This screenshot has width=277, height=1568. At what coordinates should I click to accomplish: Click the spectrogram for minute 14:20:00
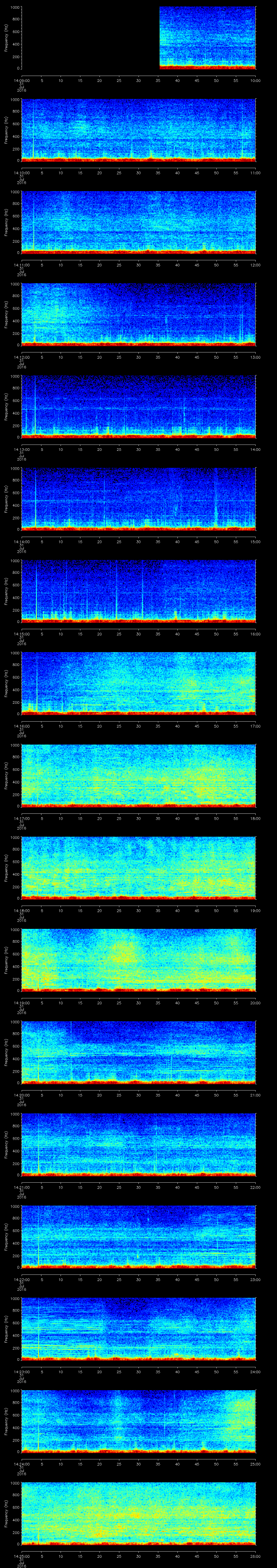pos(139,1052)
